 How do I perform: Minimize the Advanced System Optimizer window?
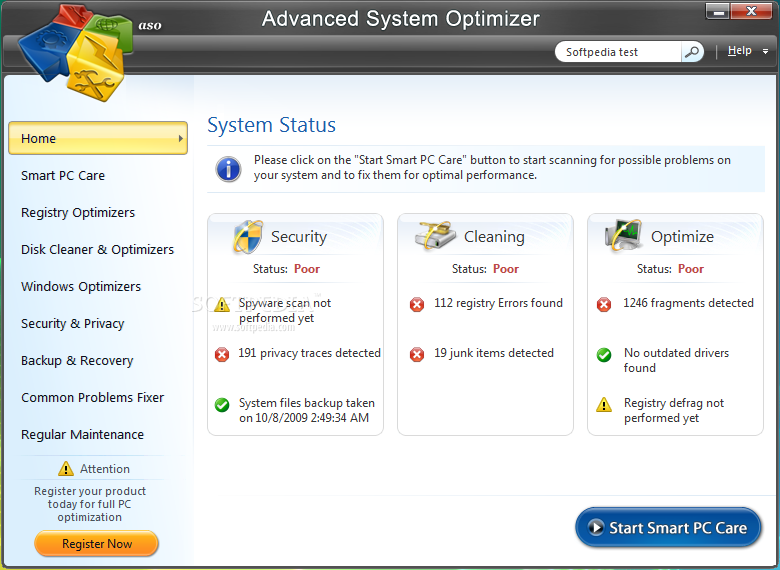(x=718, y=11)
